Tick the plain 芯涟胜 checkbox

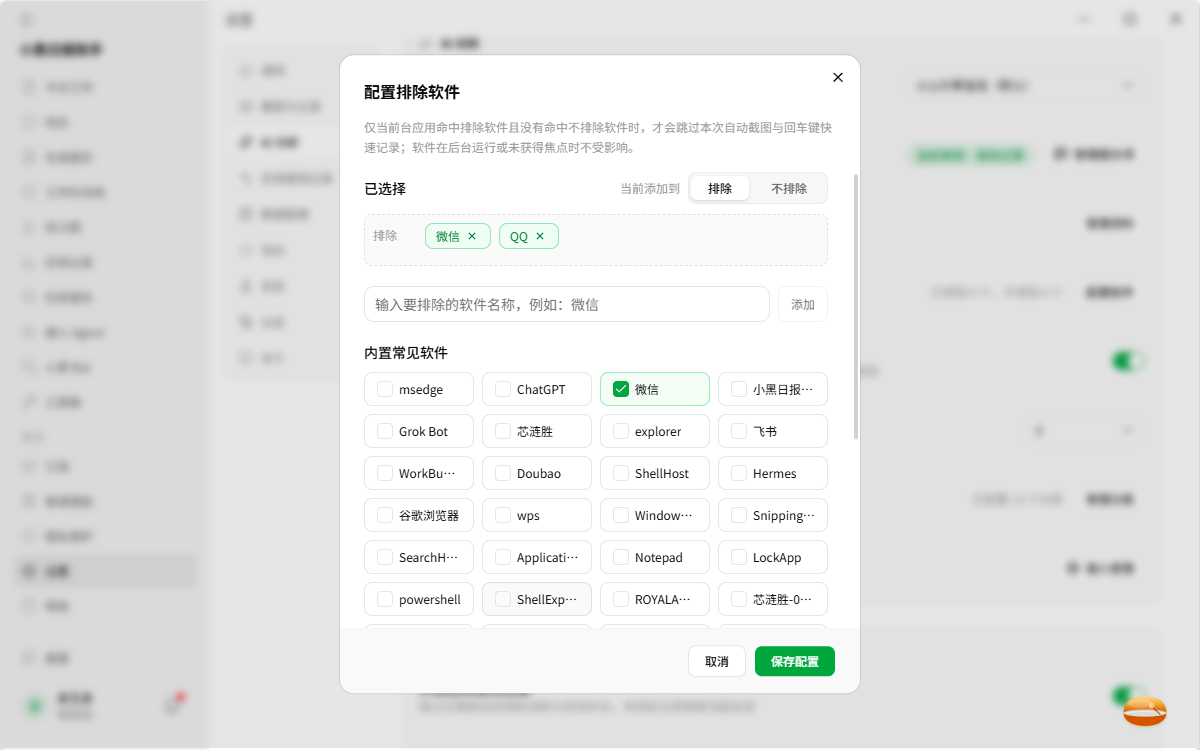503,431
